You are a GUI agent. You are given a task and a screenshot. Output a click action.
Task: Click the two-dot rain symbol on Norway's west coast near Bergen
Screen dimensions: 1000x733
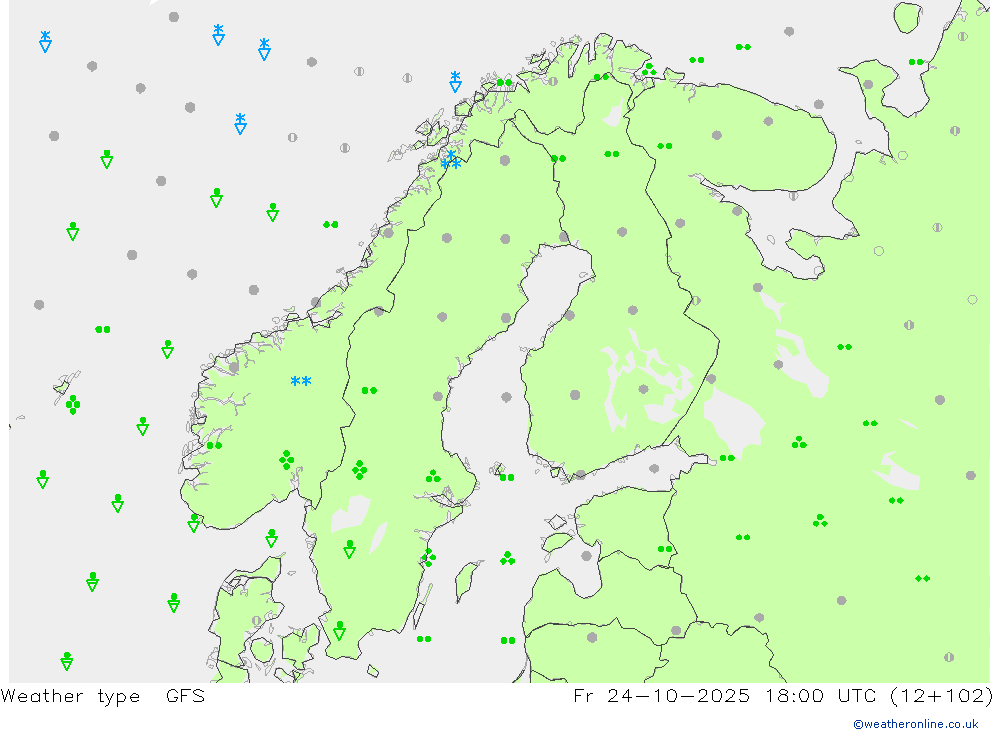(x=214, y=445)
